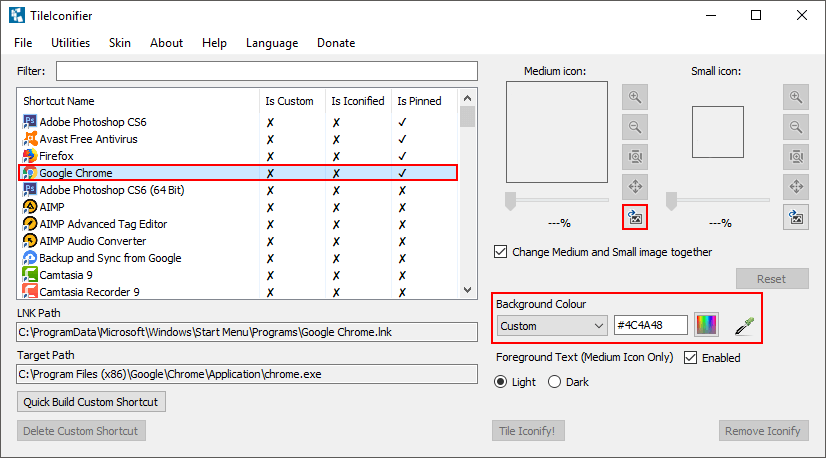The width and height of the screenshot is (826, 458).
Task: Click the Reset button
Action: click(772, 279)
